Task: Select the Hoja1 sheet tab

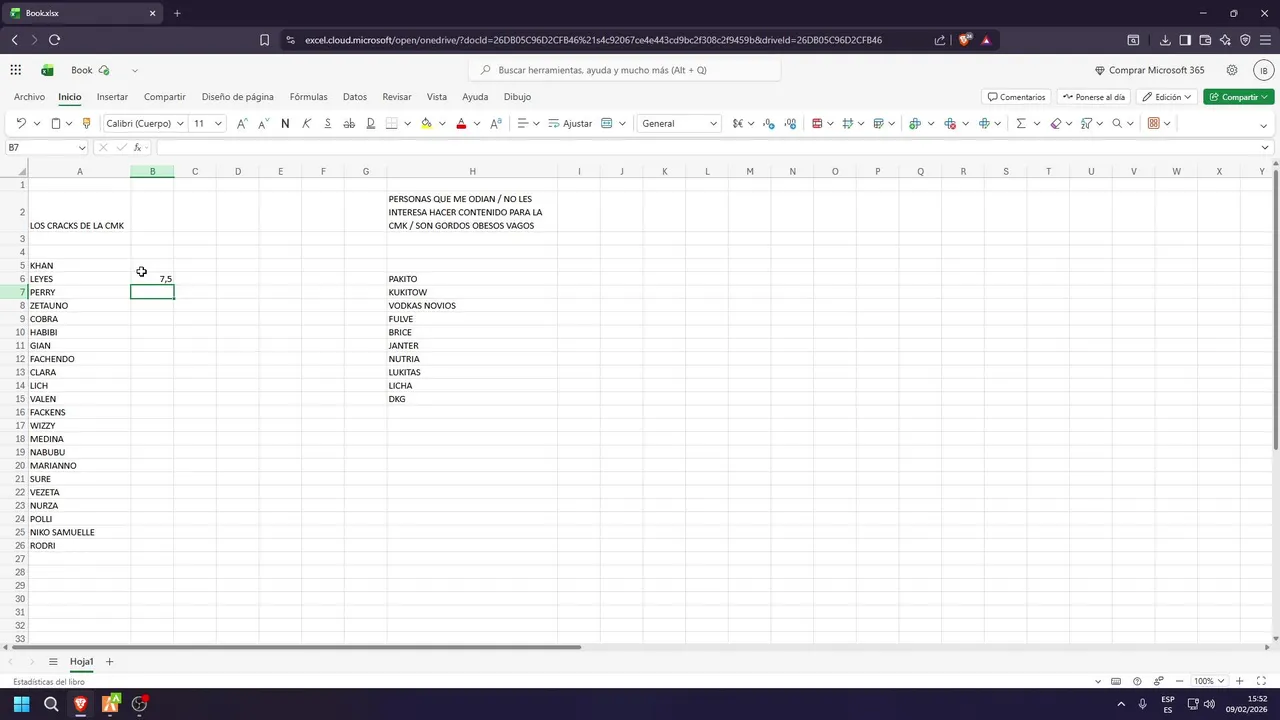Action: [81, 662]
